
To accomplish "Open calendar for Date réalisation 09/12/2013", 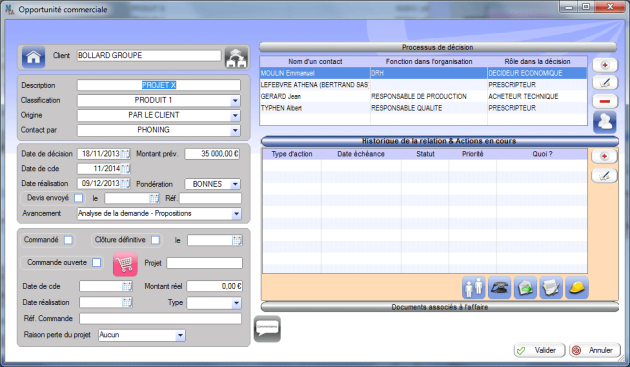I will coord(125,184).
